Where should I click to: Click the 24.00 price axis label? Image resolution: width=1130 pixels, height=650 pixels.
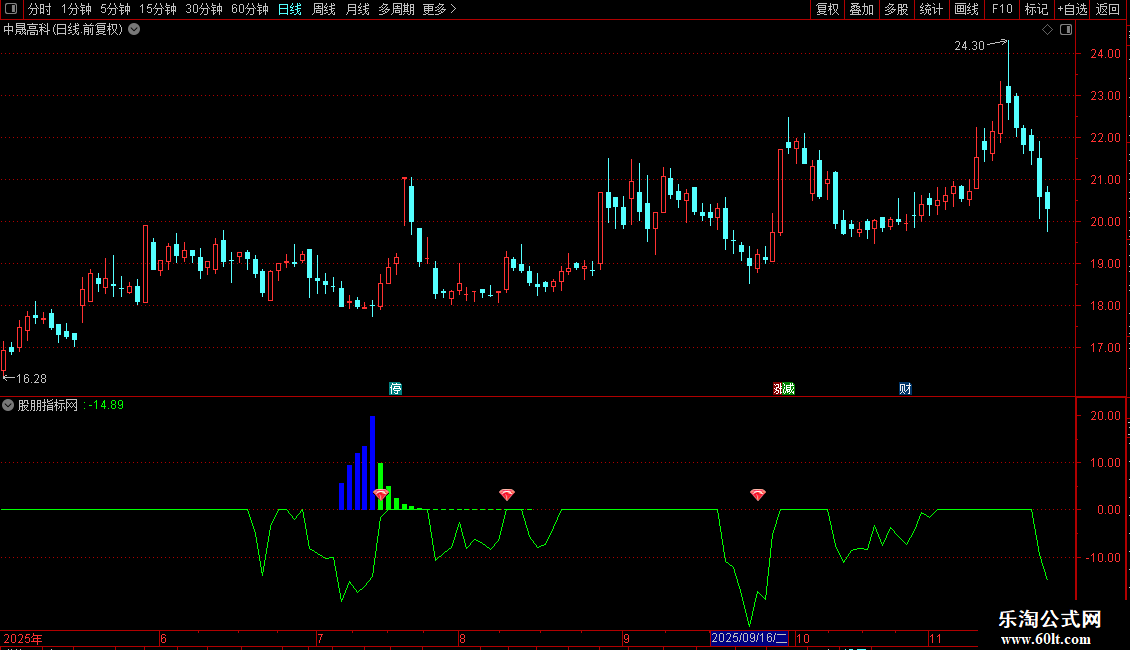click(x=1105, y=53)
